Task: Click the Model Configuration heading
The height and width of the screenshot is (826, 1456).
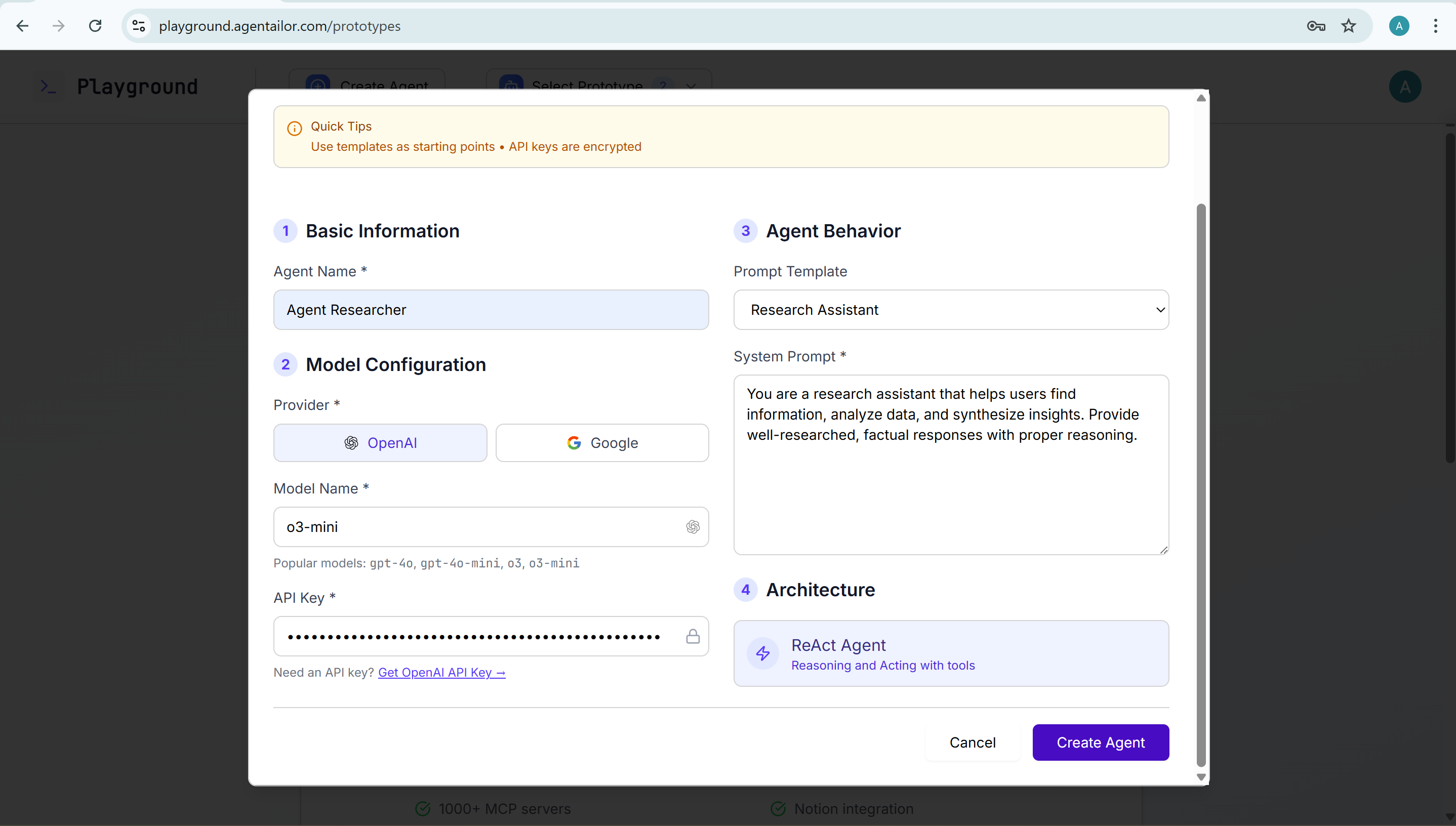Action: (x=396, y=365)
